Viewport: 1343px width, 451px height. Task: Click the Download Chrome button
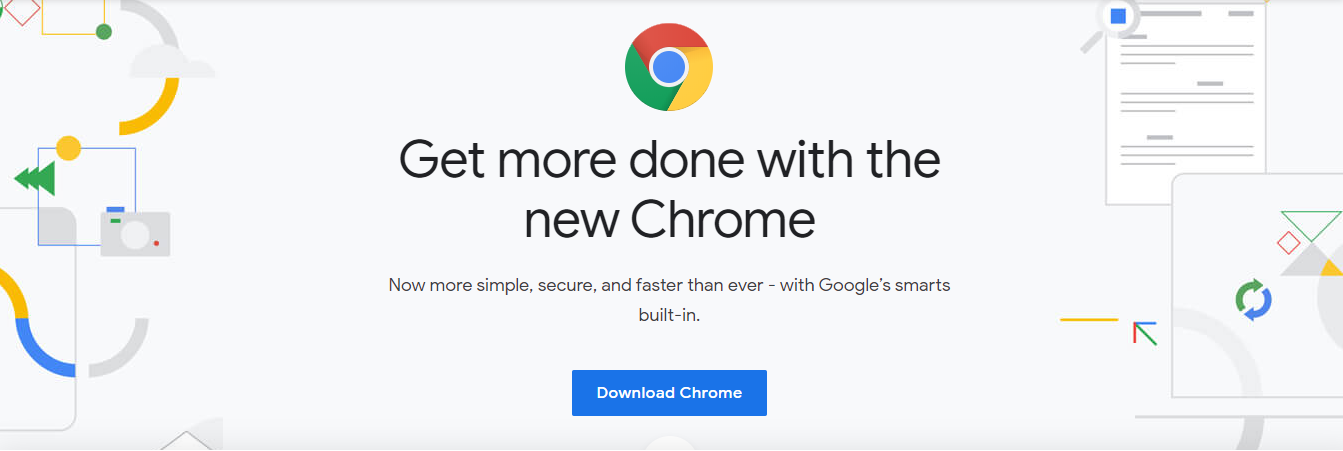click(x=669, y=393)
